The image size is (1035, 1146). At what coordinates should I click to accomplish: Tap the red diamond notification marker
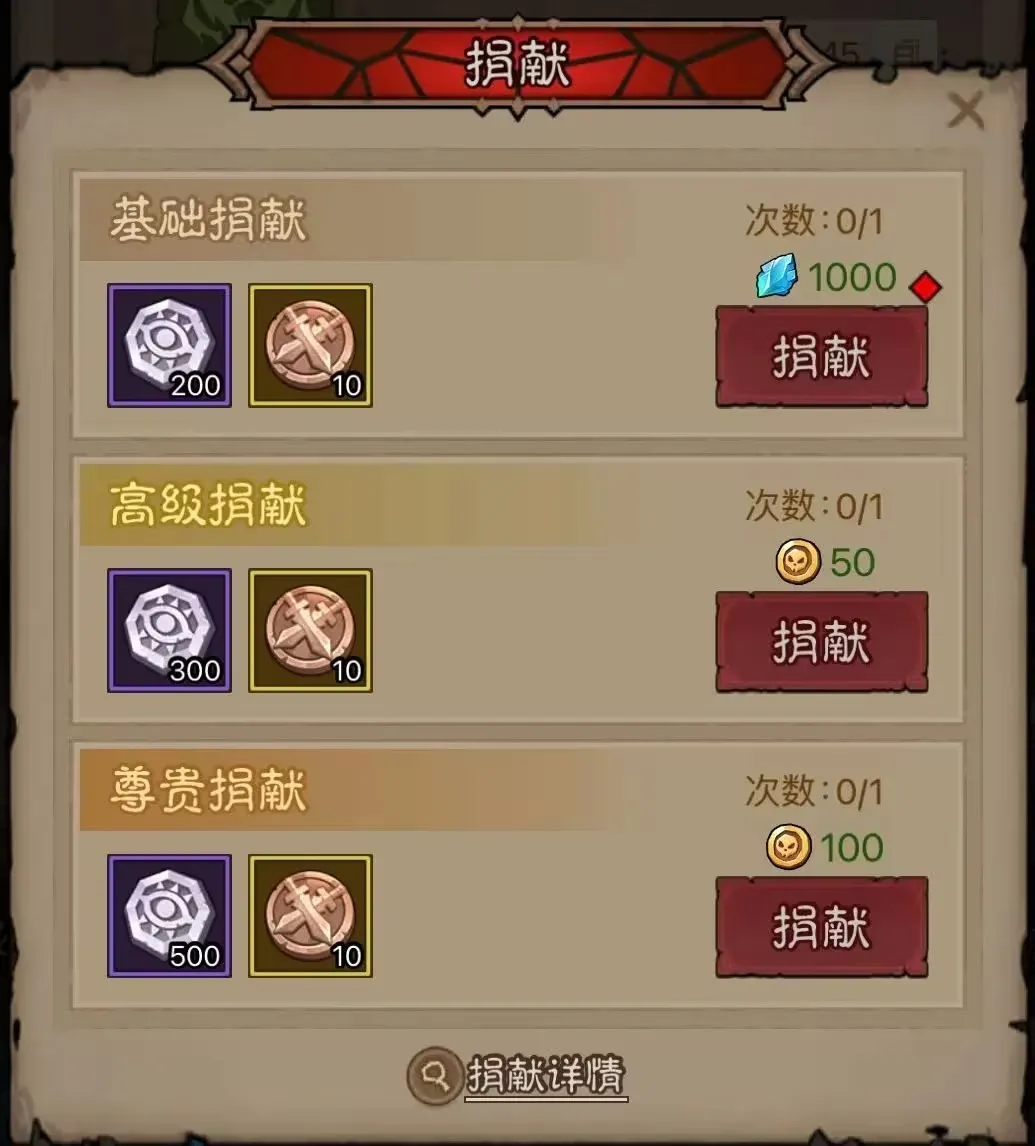pyautogui.click(x=925, y=286)
